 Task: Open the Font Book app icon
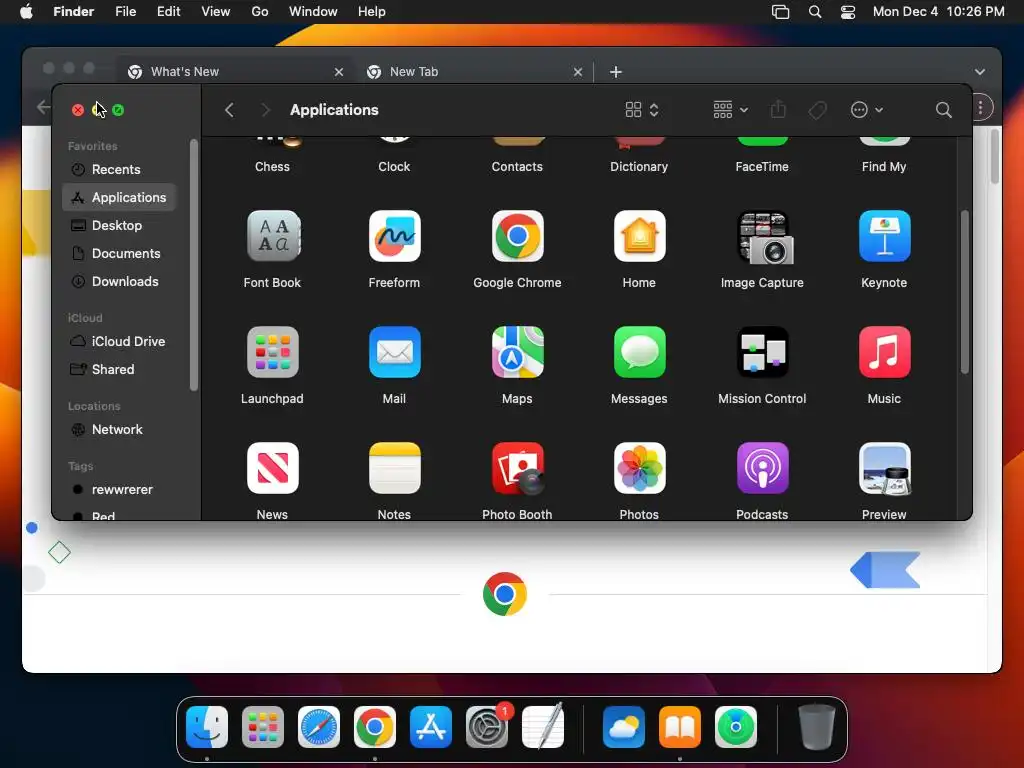tap(273, 236)
